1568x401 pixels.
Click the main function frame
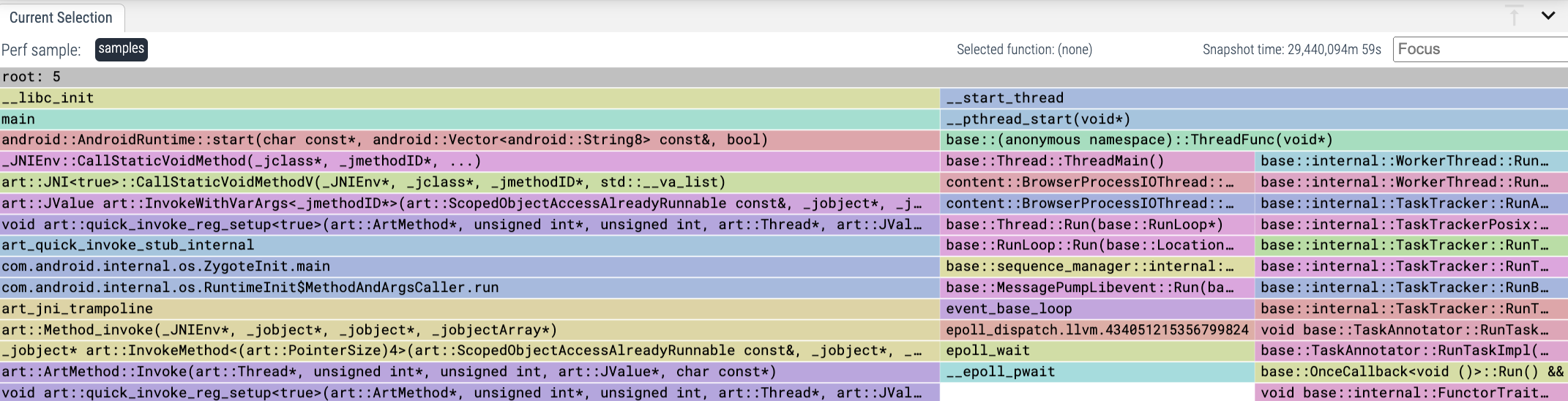pos(468,119)
